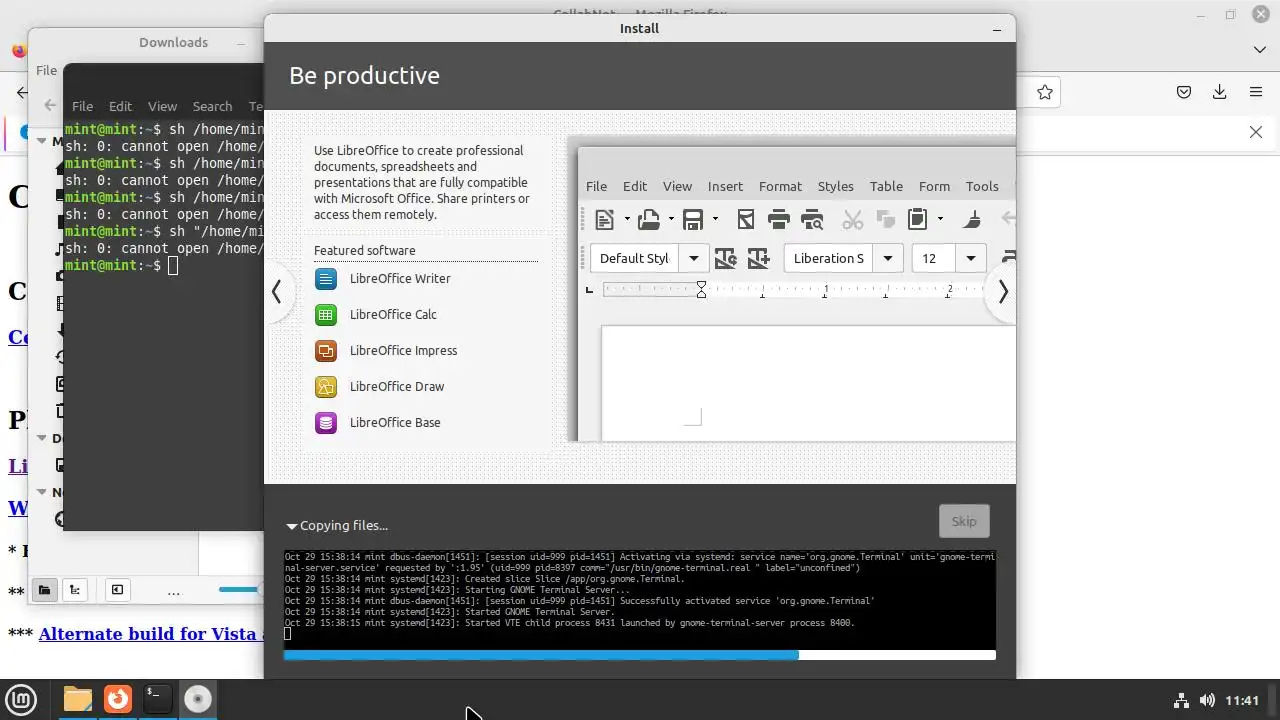Click the New document dropdown arrow in preview
1280x720 pixels.
[x=626, y=220]
